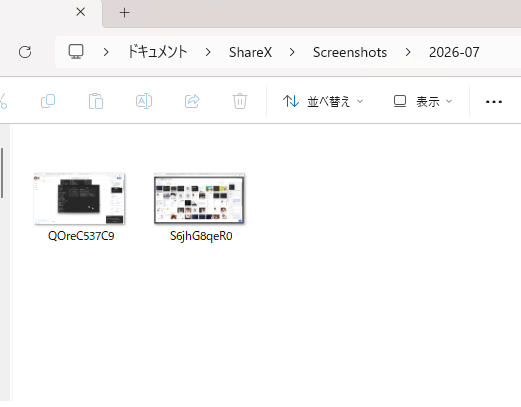Image resolution: width=521 pixels, height=407 pixels.
Task: Open a new tab with plus
Action: pos(124,13)
